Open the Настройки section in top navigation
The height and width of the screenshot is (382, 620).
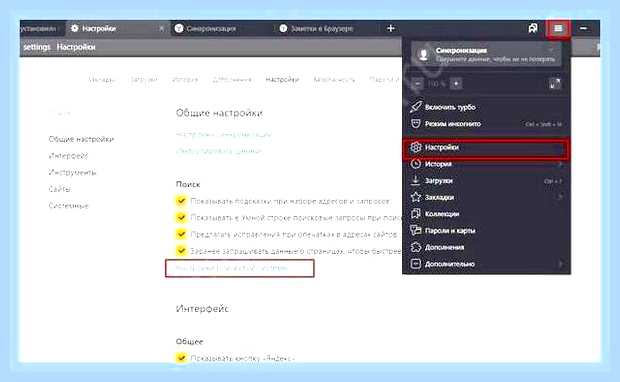tap(282, 80)
